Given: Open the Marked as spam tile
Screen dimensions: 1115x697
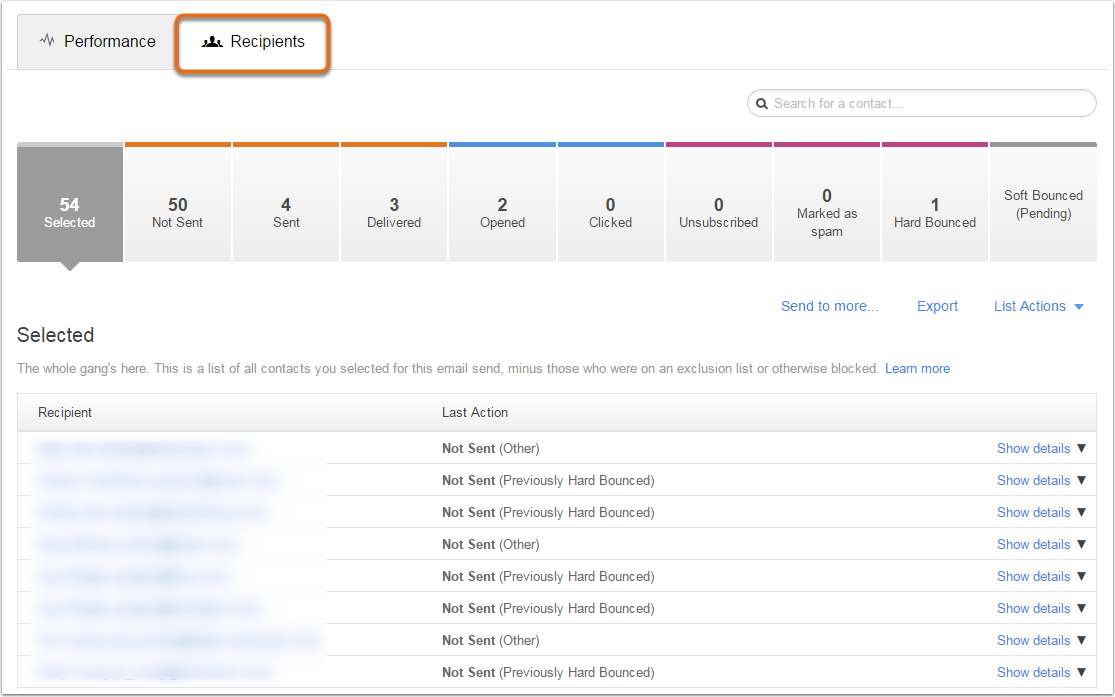Looking at the screenshot, I should coord(827,203).
